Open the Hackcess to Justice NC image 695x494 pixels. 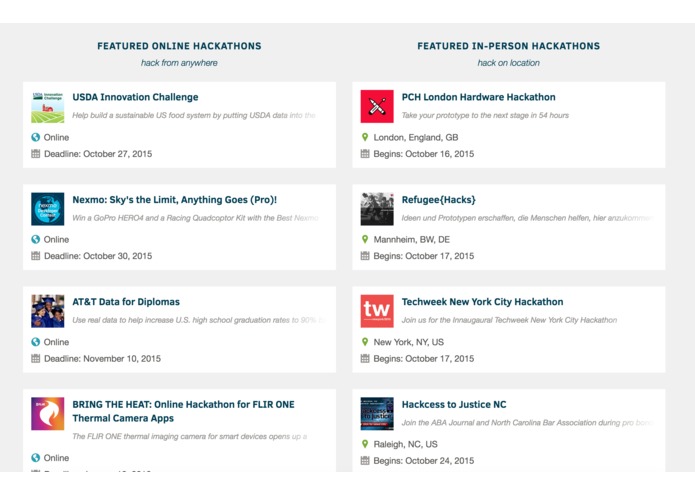[x=377, y=414]
